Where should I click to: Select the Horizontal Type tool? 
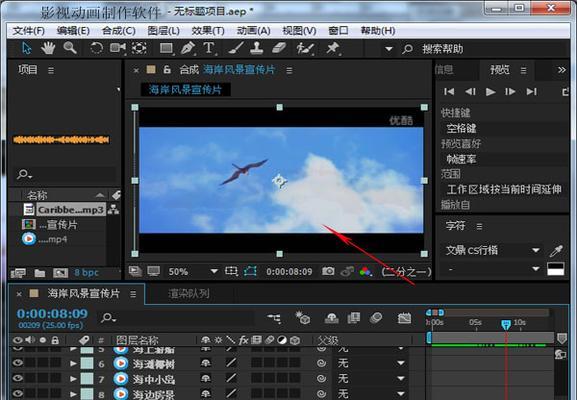(209, 48)
